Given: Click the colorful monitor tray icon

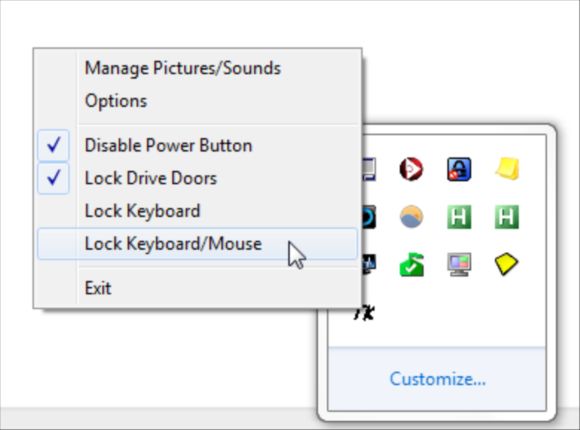Looking at the screenshot, I should (x=459, y=264).
